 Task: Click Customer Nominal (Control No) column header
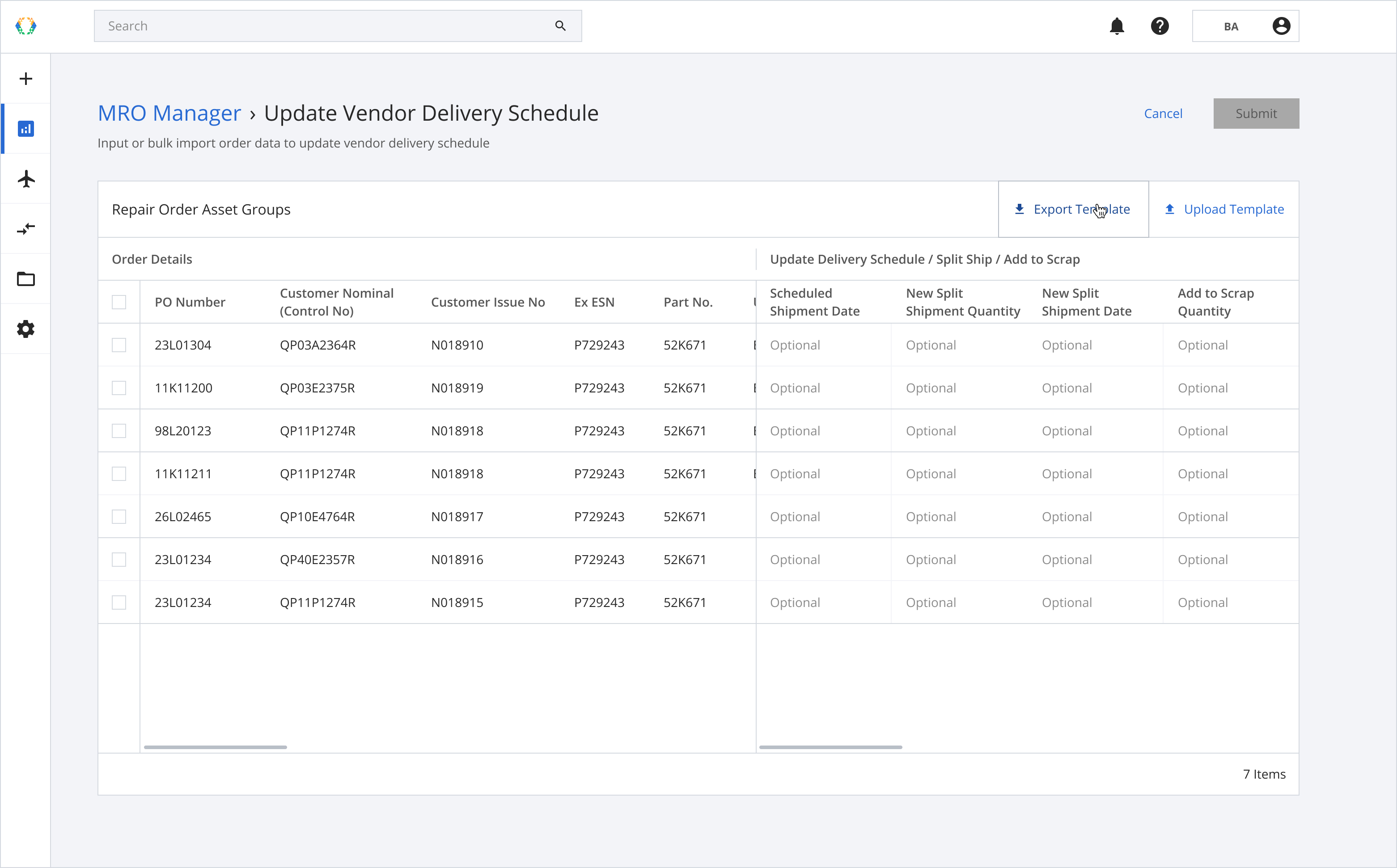coord(336,302)
